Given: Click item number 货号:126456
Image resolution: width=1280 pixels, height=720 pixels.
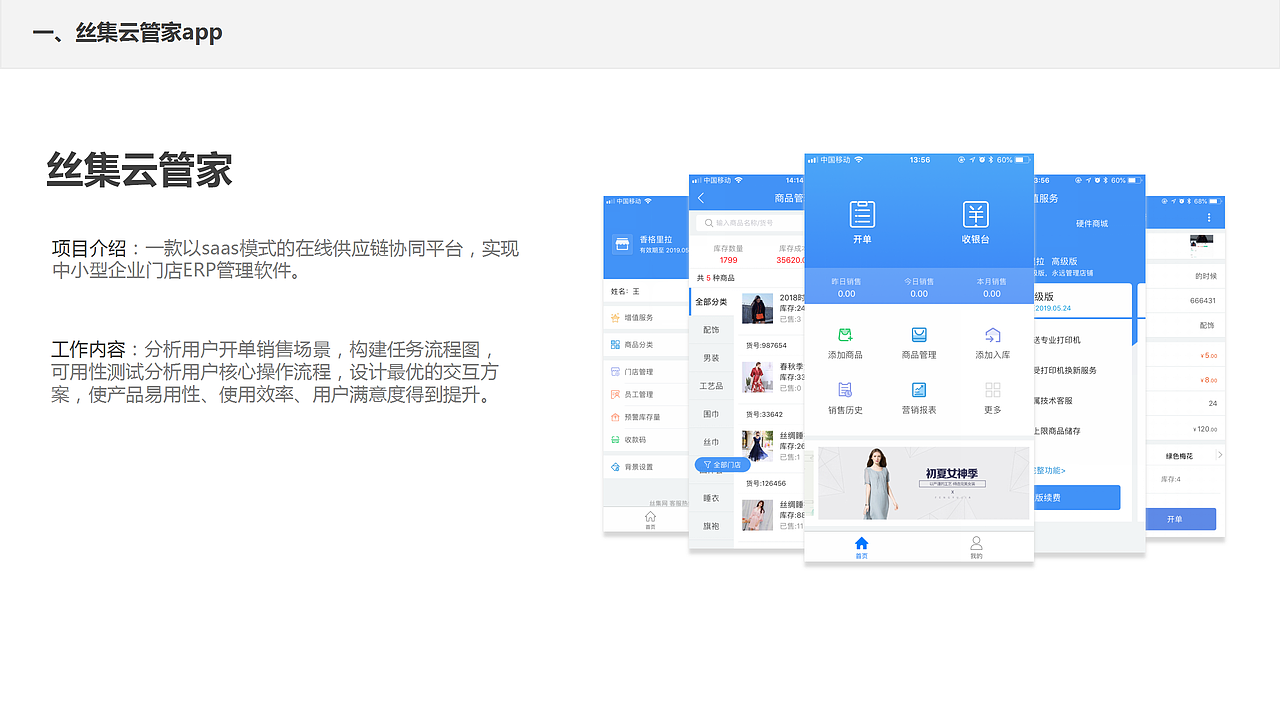Looking at the screenshot, I should (x=766, y=483).
